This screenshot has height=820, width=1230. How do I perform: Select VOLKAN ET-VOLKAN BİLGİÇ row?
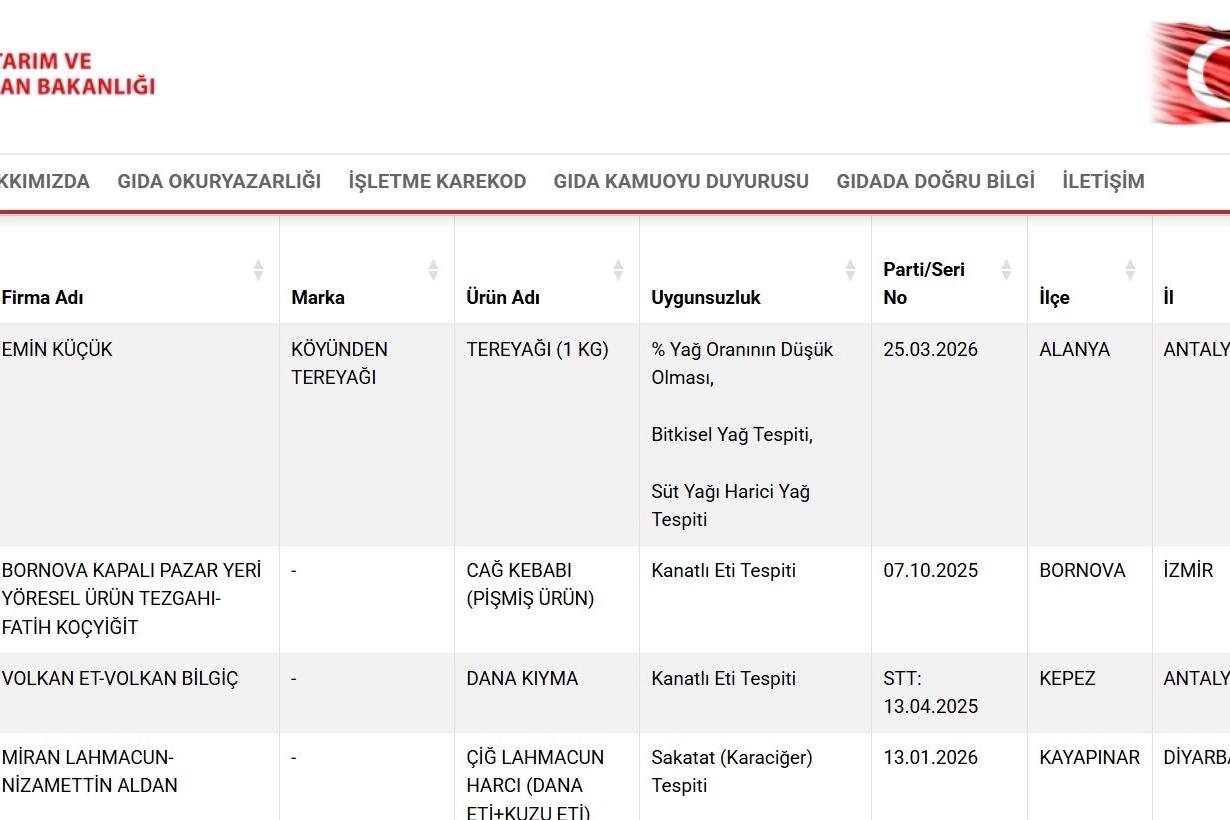pos(120,679)
